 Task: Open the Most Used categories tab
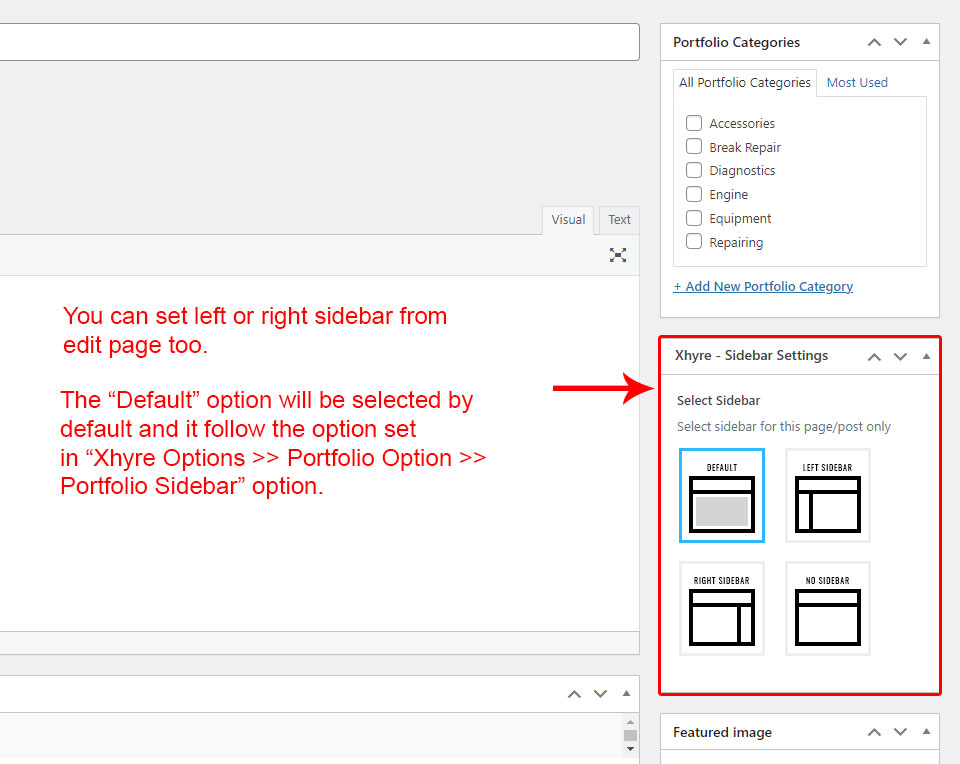click(857, 83)
